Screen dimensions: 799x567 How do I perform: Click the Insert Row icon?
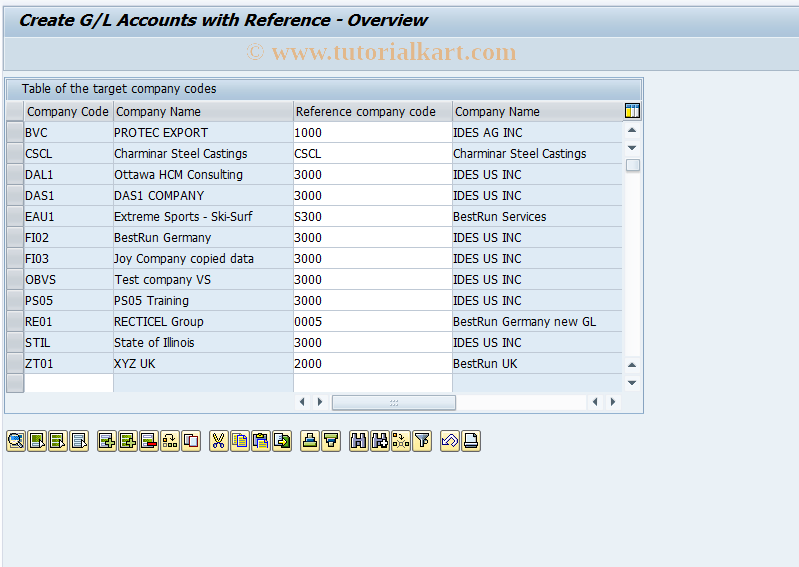[128, 441]
